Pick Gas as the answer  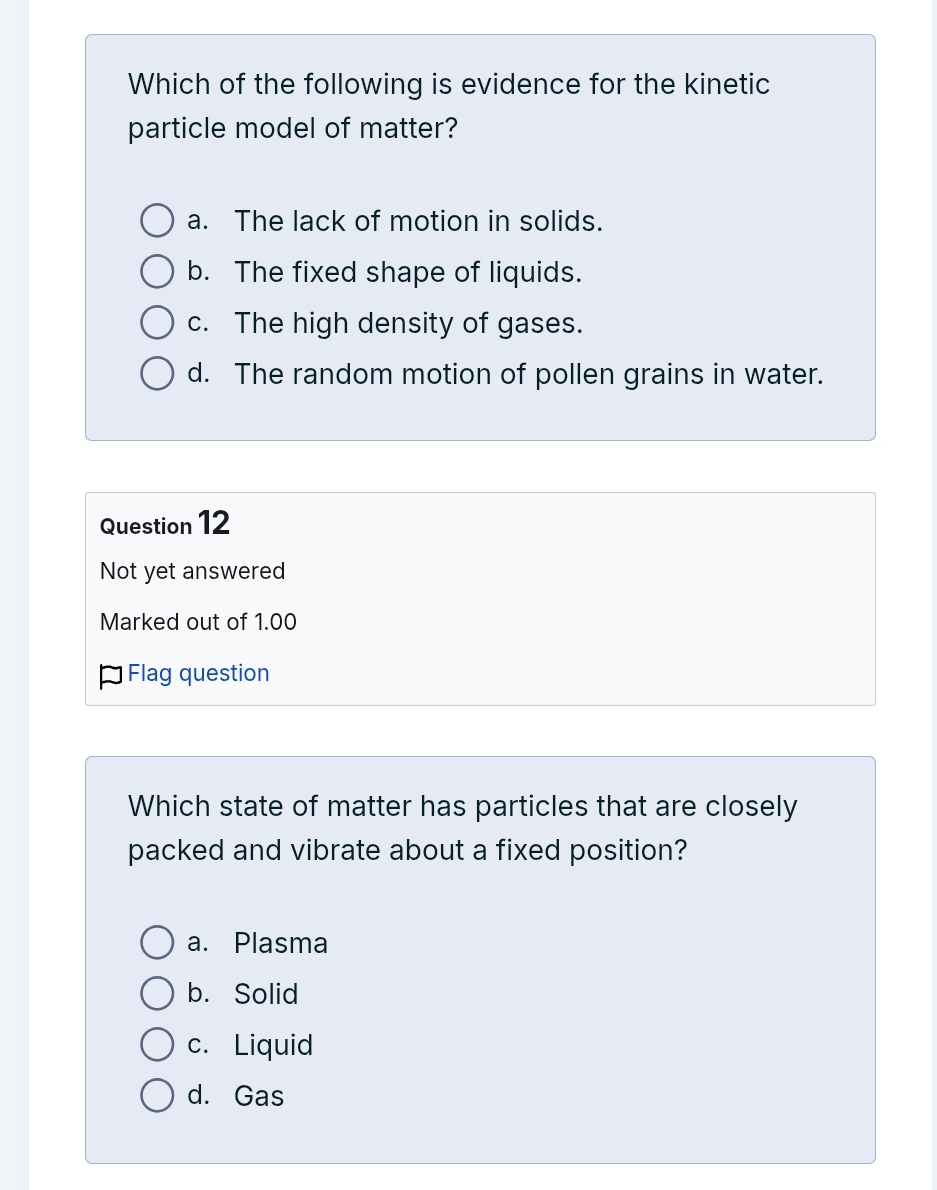point(157,1095)
